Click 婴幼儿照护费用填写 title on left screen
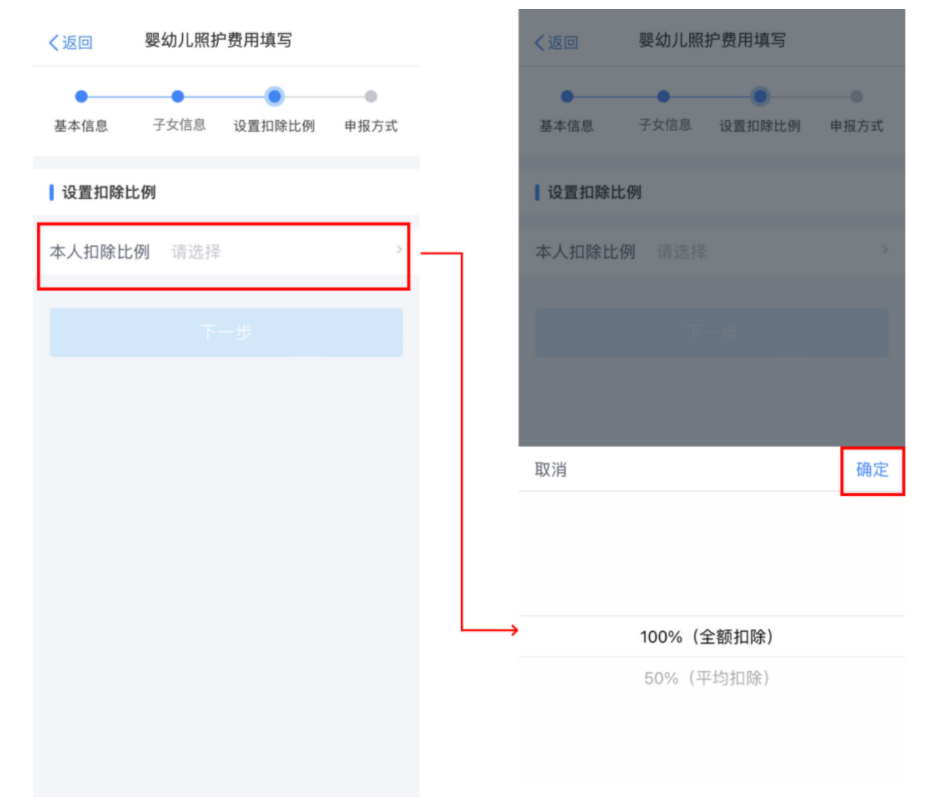 click(x=218, y=40)
